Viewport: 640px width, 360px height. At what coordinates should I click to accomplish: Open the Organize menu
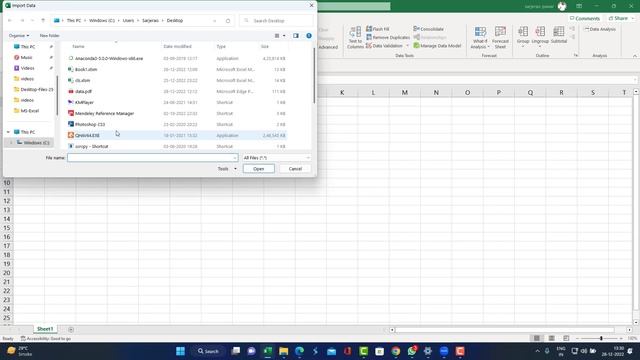[19, 36]
